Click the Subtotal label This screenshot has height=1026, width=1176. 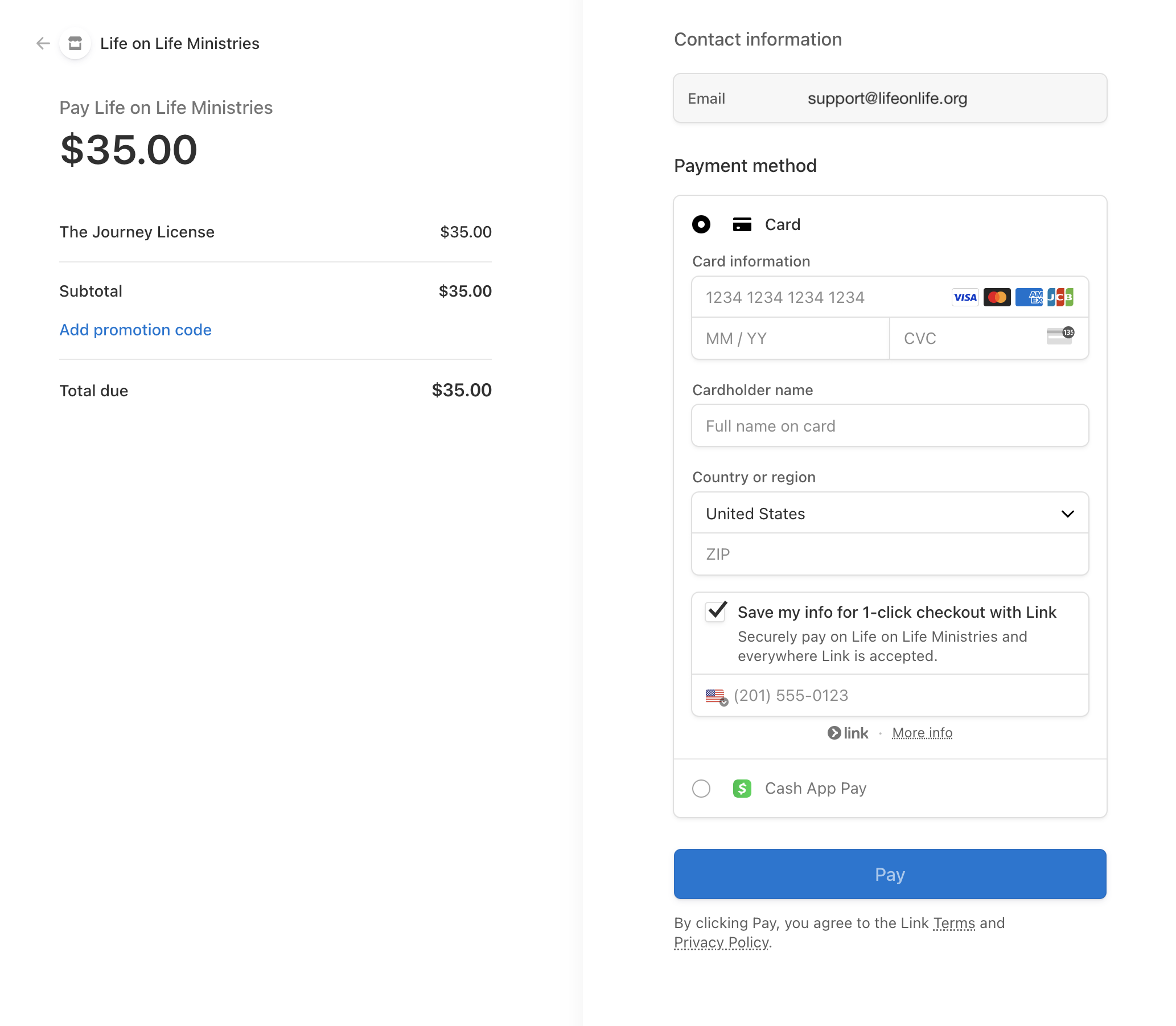coord(91,292)
